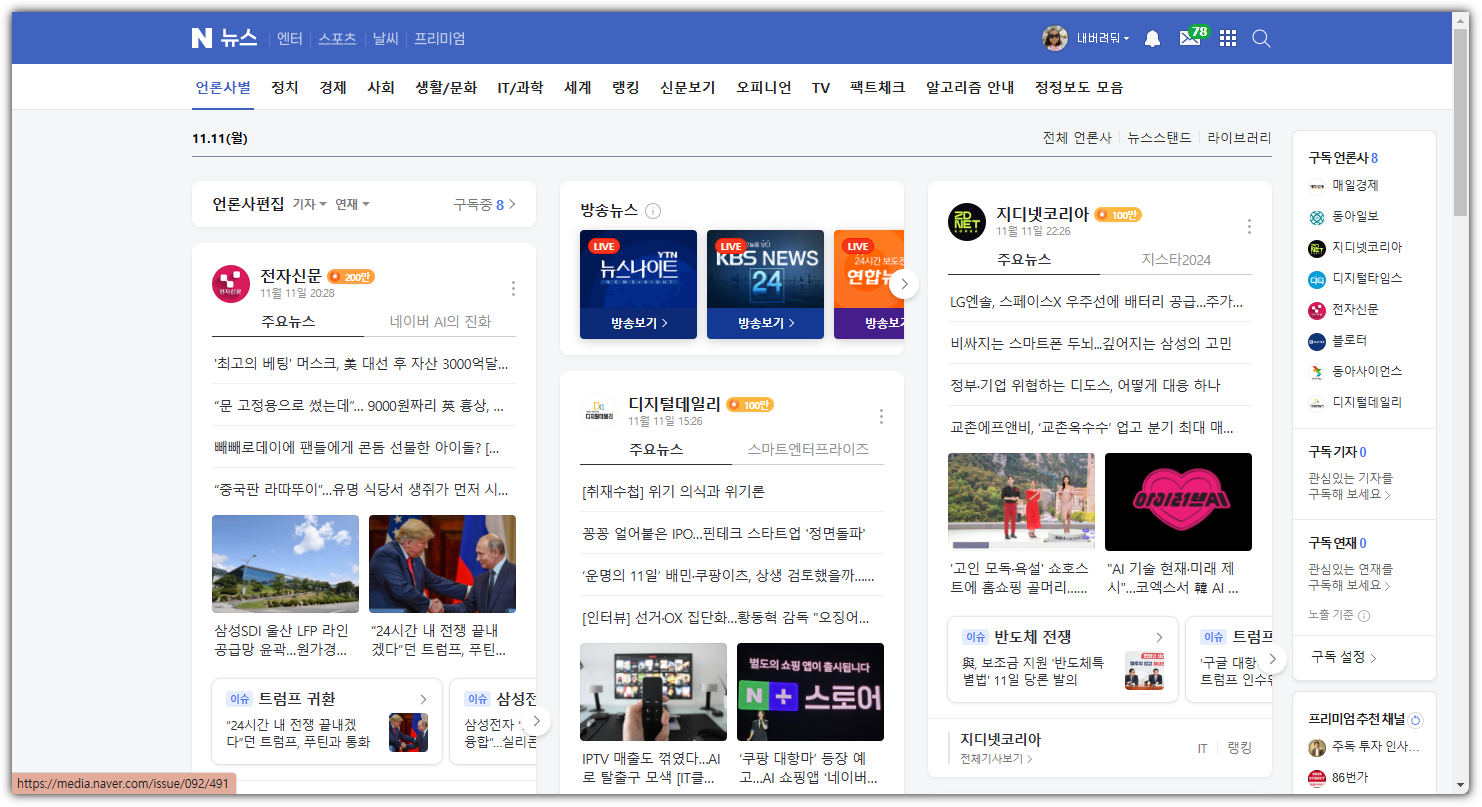
Task: Open the 랭킹 menu
Action: point(626,88)
